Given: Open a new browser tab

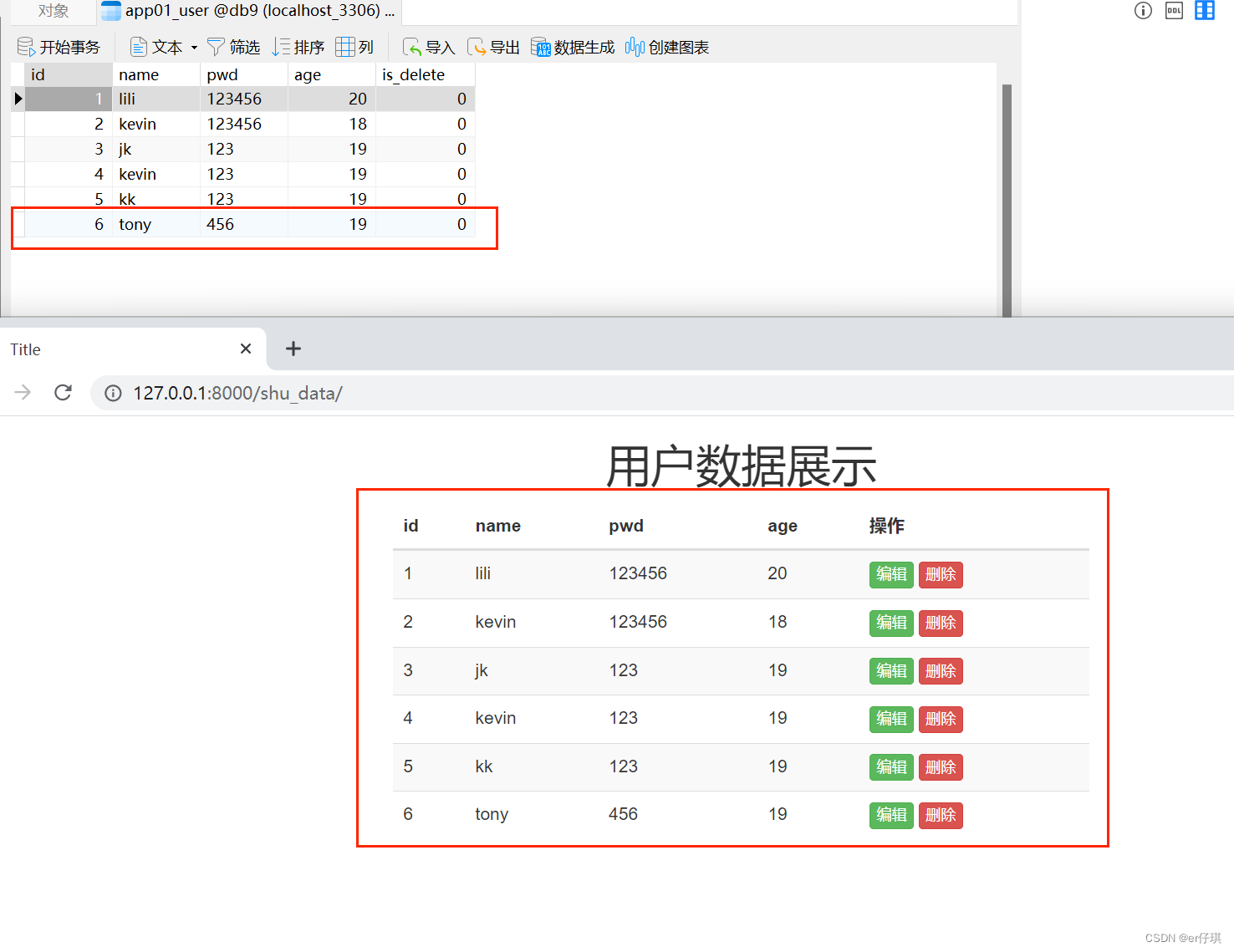Looking at the screenshot, I should click(x=293, y=349).
